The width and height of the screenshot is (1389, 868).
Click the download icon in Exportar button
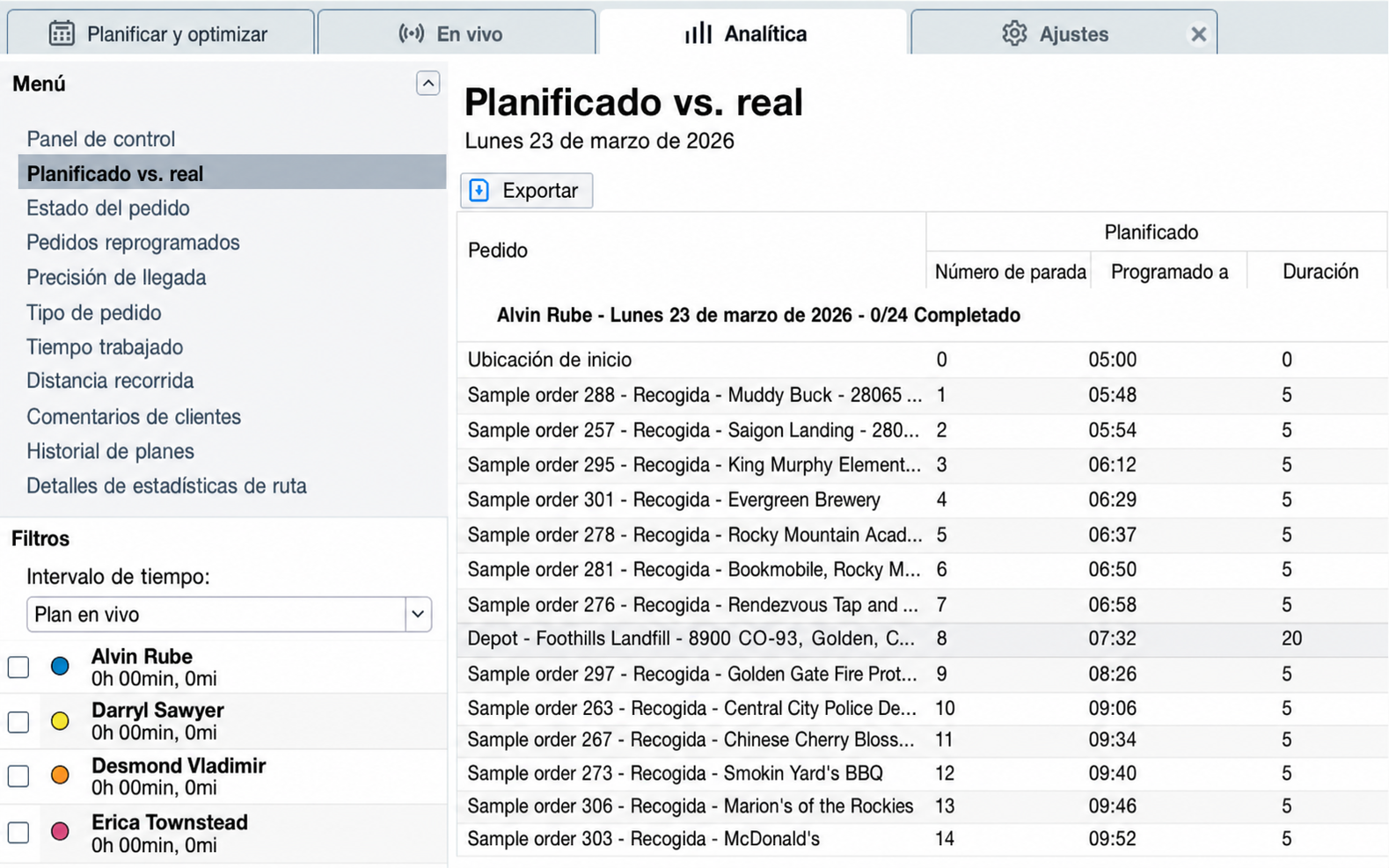(479, 190)
